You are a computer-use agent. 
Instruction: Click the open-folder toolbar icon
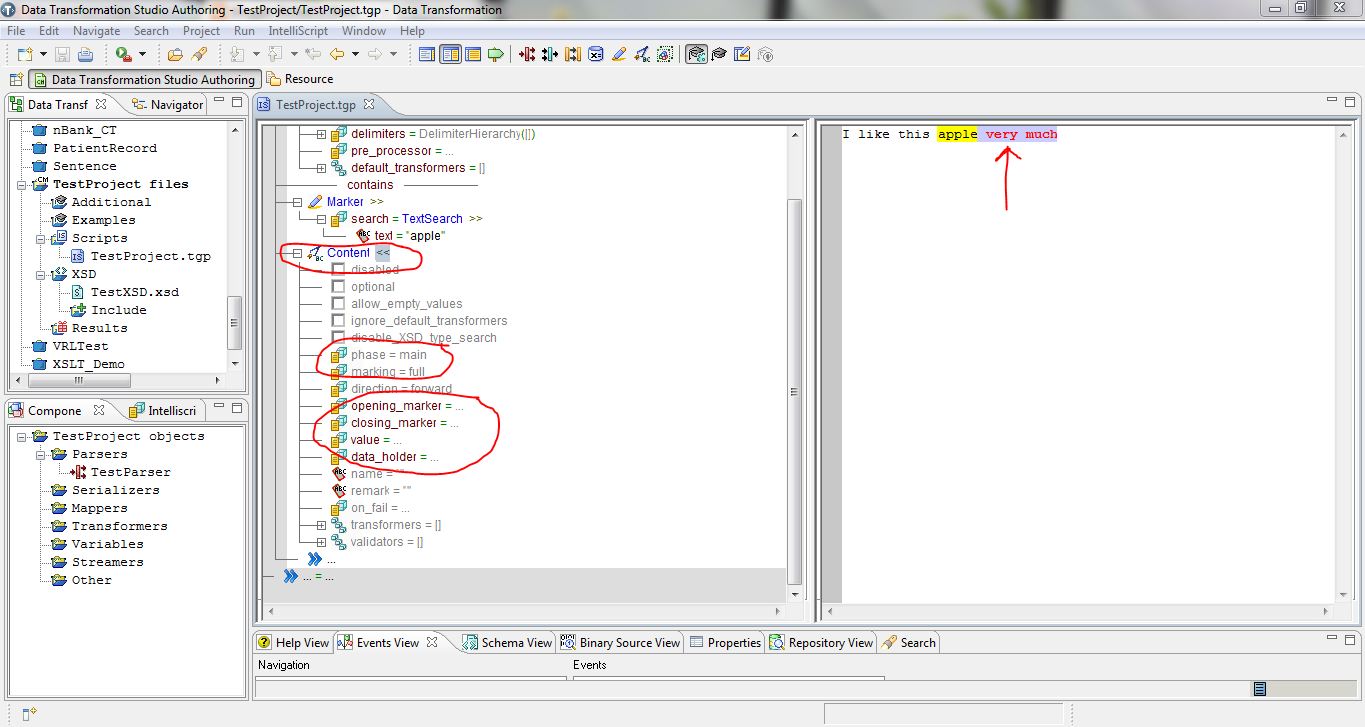point(175,54)
